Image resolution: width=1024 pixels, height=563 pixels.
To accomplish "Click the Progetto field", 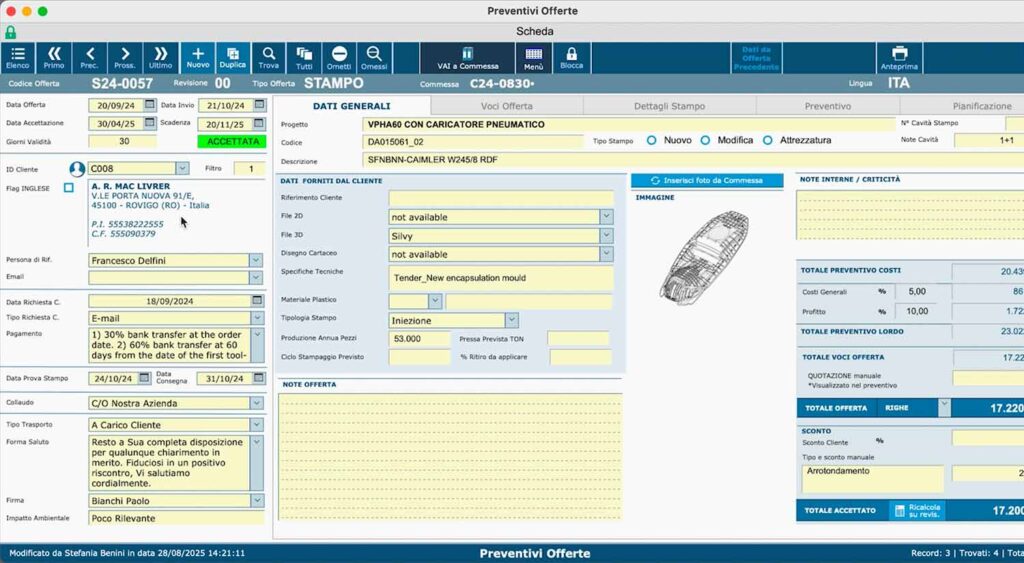I will tap(629, 124).
